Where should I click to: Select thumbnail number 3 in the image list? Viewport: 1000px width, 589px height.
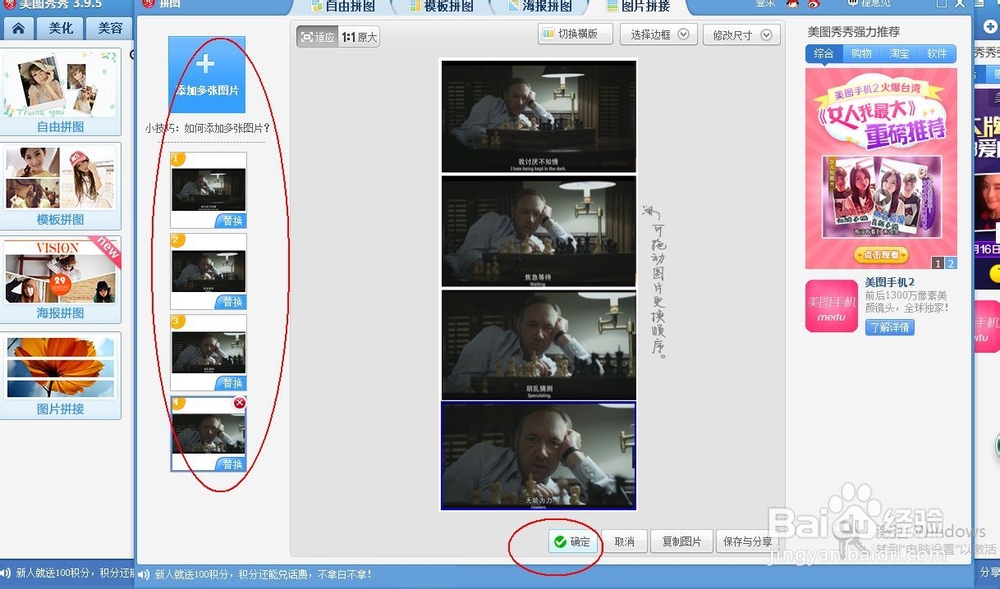[208, 352]
